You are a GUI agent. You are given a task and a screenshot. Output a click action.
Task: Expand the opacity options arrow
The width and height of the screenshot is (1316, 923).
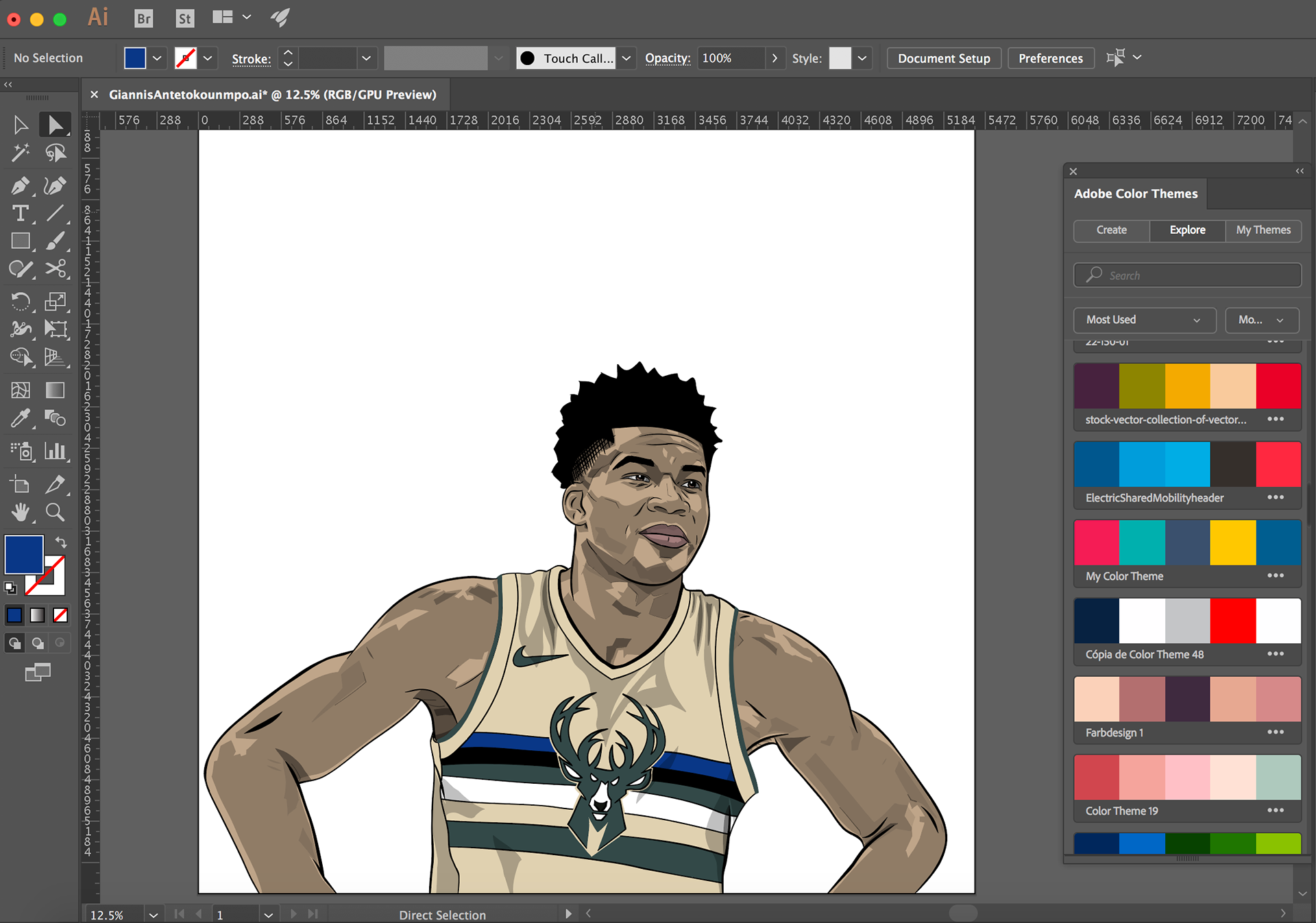[x=775, y=58]
